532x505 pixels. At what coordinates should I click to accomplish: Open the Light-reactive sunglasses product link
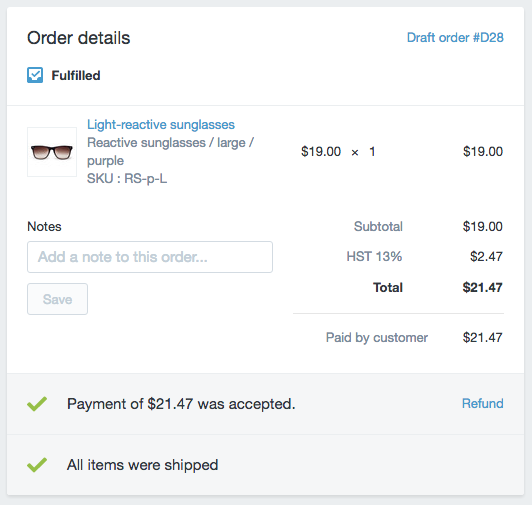[x=161, y=125]
